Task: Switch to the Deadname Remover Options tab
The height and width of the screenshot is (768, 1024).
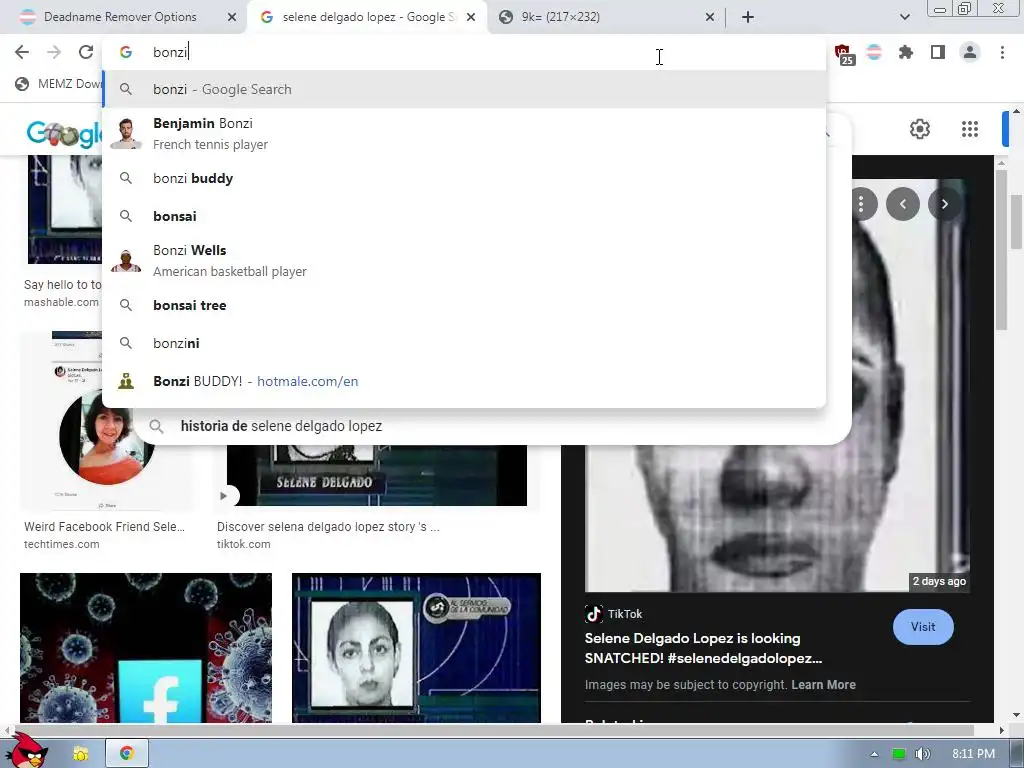Action: pos(120,17)
